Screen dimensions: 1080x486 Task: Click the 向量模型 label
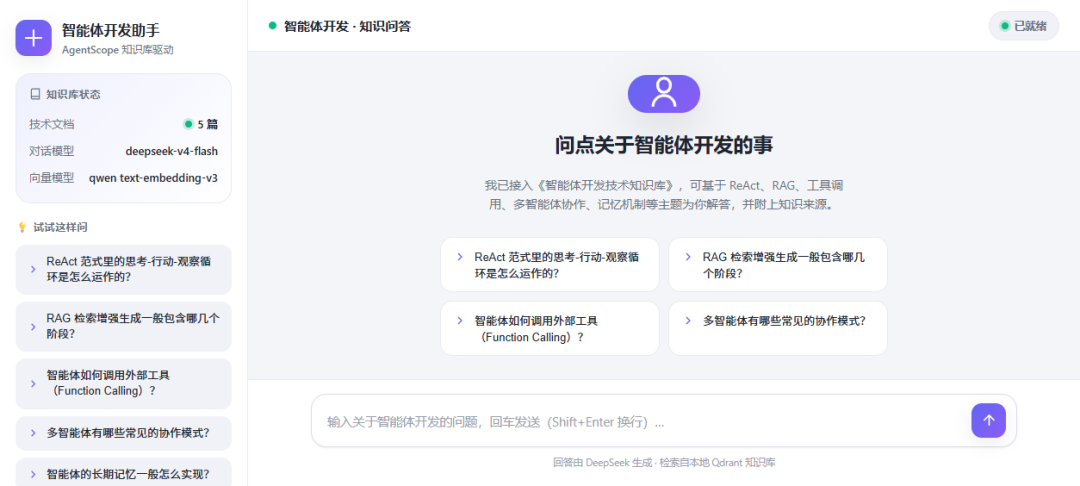click(x=52, y=178)
